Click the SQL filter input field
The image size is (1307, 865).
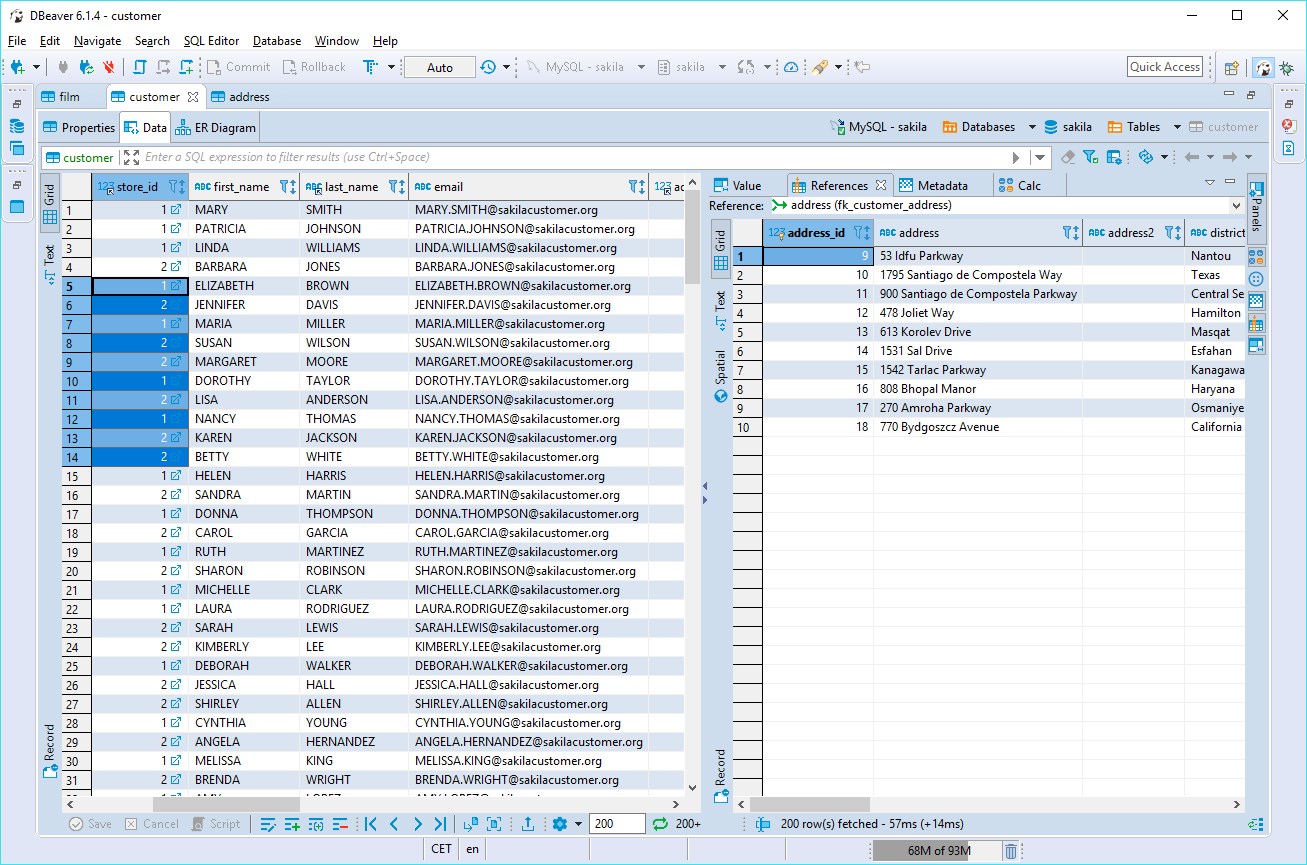coord(400,158)
